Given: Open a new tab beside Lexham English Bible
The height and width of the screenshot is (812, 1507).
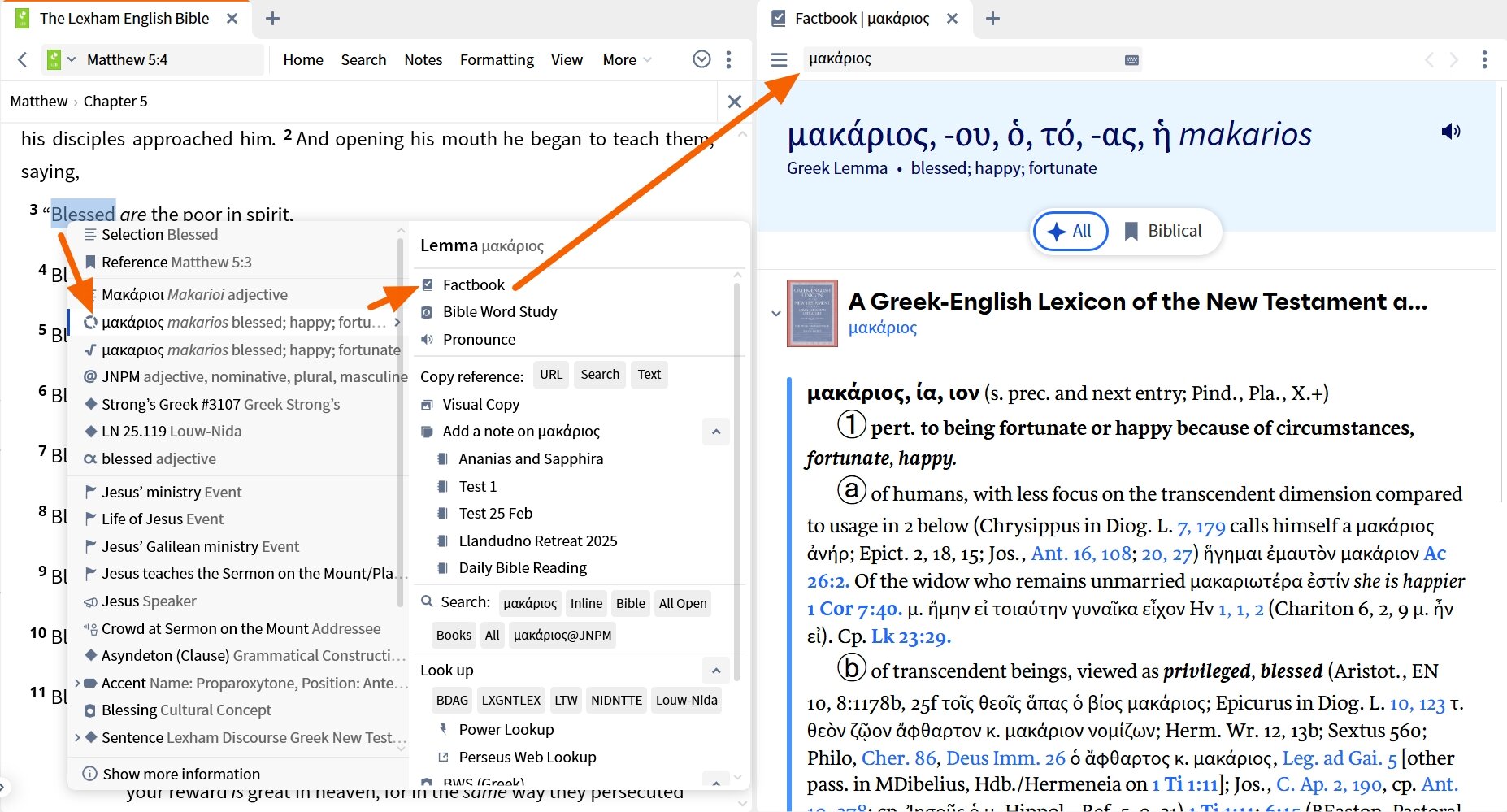Looking at the screenshot, I should coord(273,19).
